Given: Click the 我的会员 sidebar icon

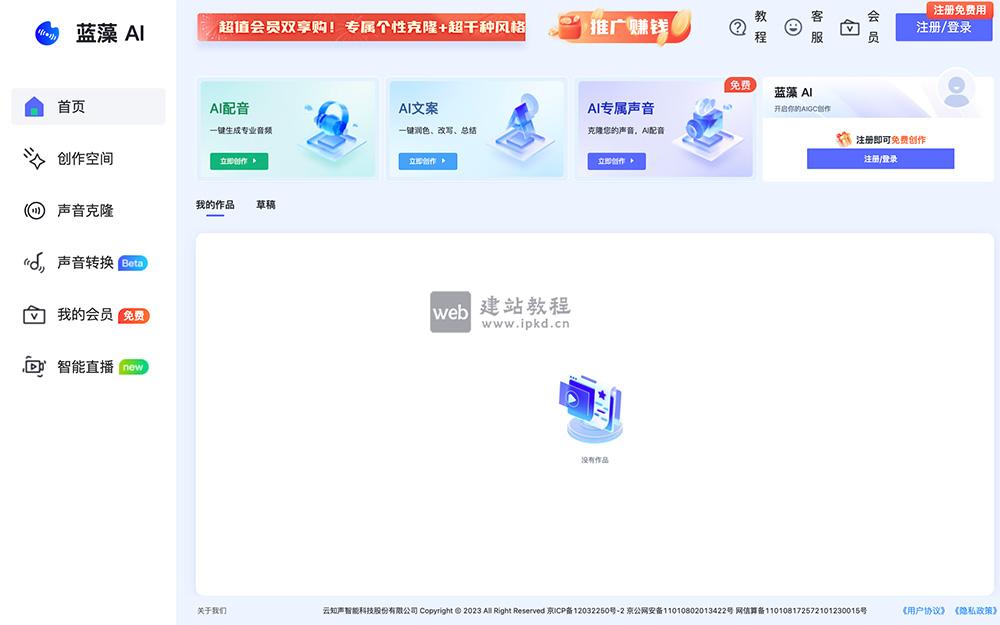Looking at the screenshot, I should [34, 315].
